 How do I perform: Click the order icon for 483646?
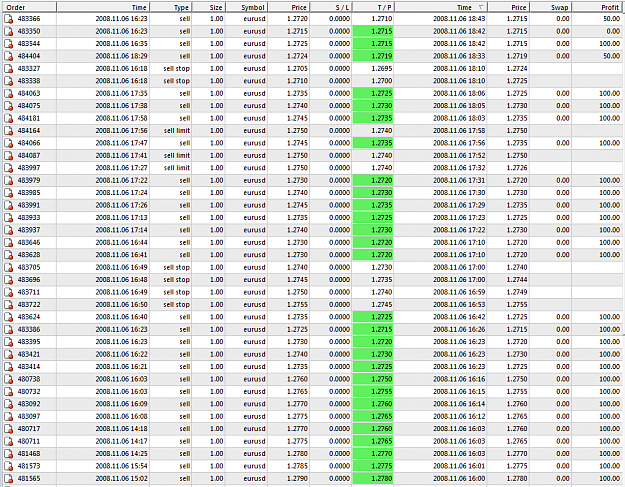coord(8,242)
